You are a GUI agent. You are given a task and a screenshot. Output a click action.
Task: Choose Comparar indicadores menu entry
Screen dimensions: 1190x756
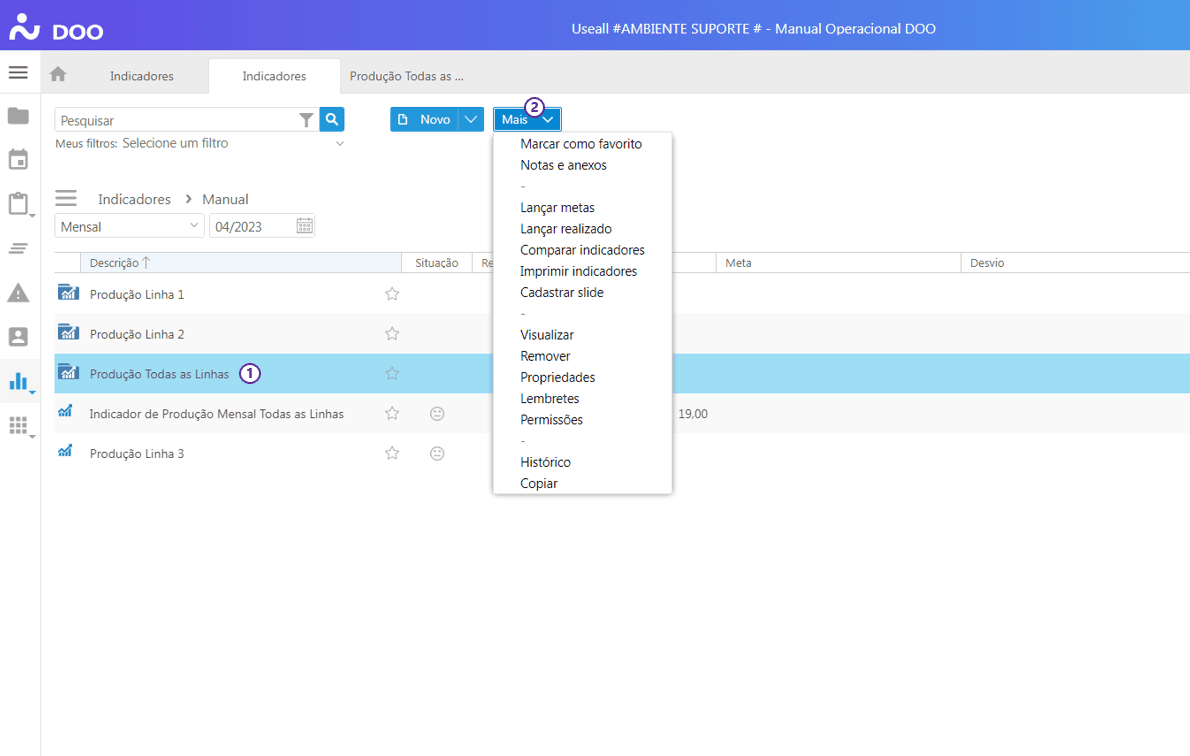[x=582, y=250]
